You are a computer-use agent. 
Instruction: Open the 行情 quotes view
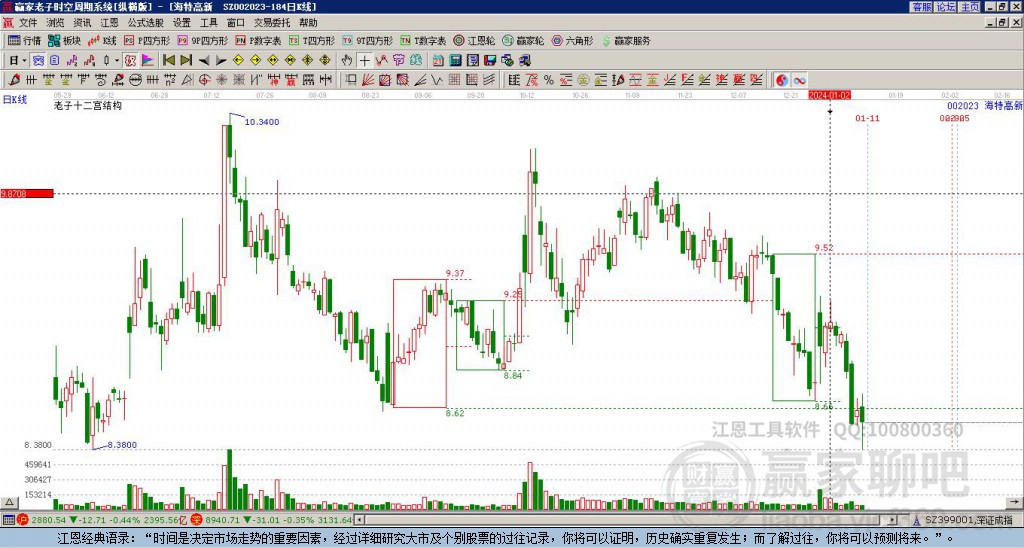24,40
